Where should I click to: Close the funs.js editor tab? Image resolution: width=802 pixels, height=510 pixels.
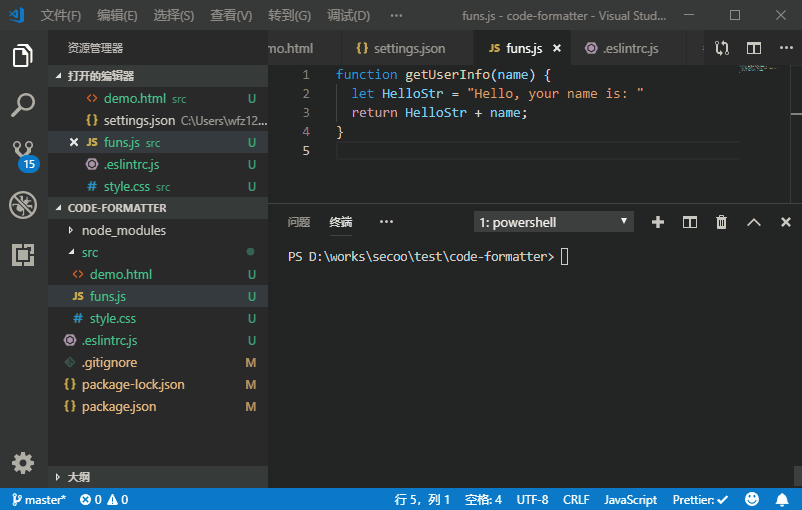[x=557, y=48]
